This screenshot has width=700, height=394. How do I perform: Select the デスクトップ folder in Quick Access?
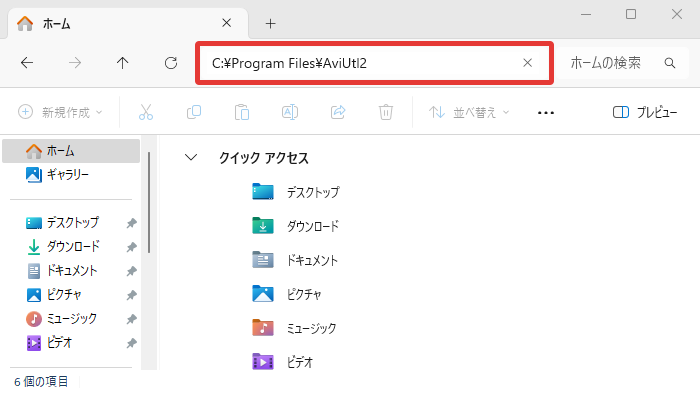296,192
